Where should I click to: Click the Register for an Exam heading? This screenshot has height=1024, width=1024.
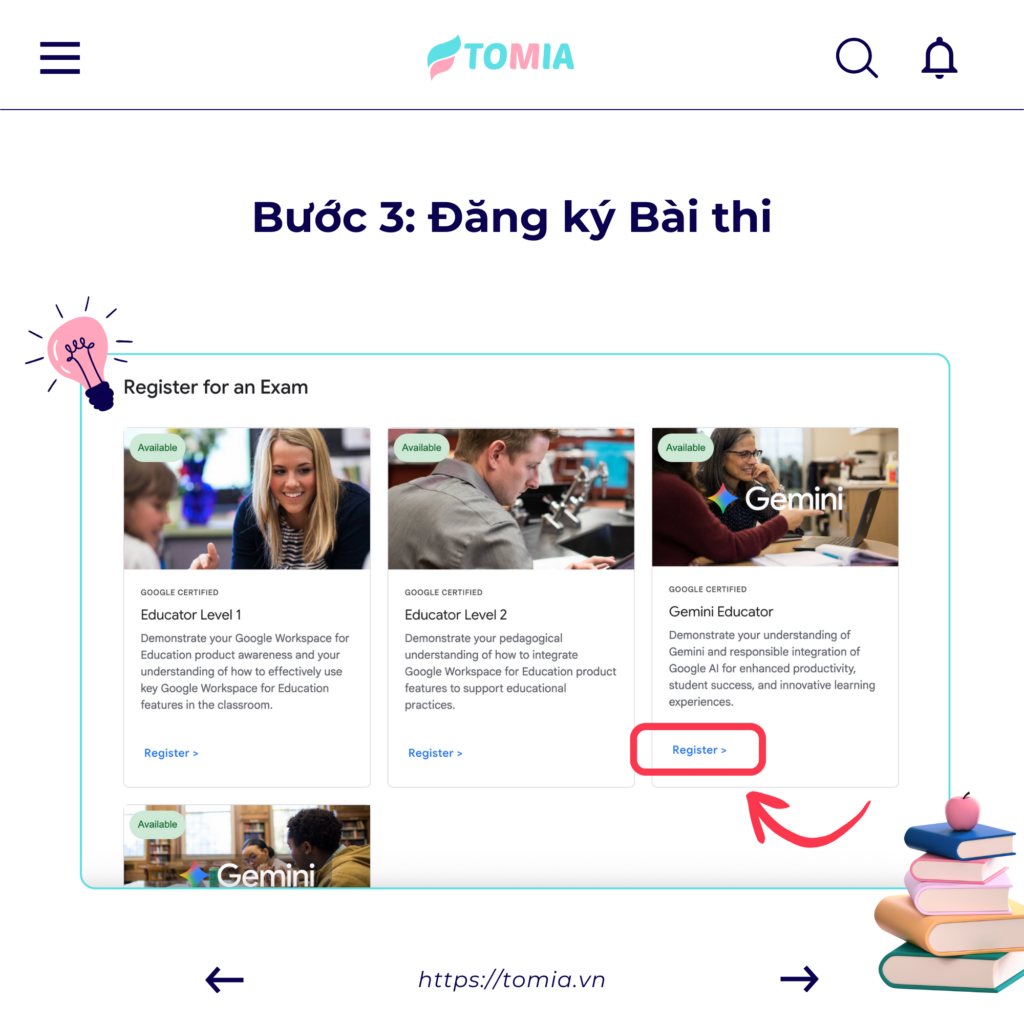click(x=216, y=387)
